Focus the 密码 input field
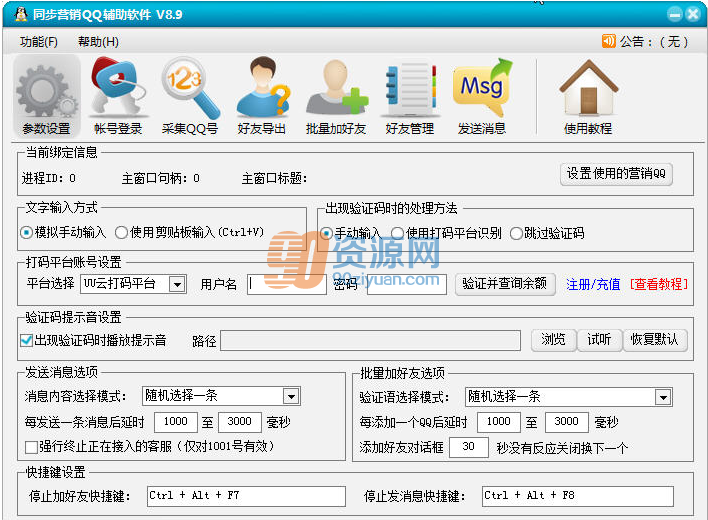The image size is (708, 520). tap(407, 284)
